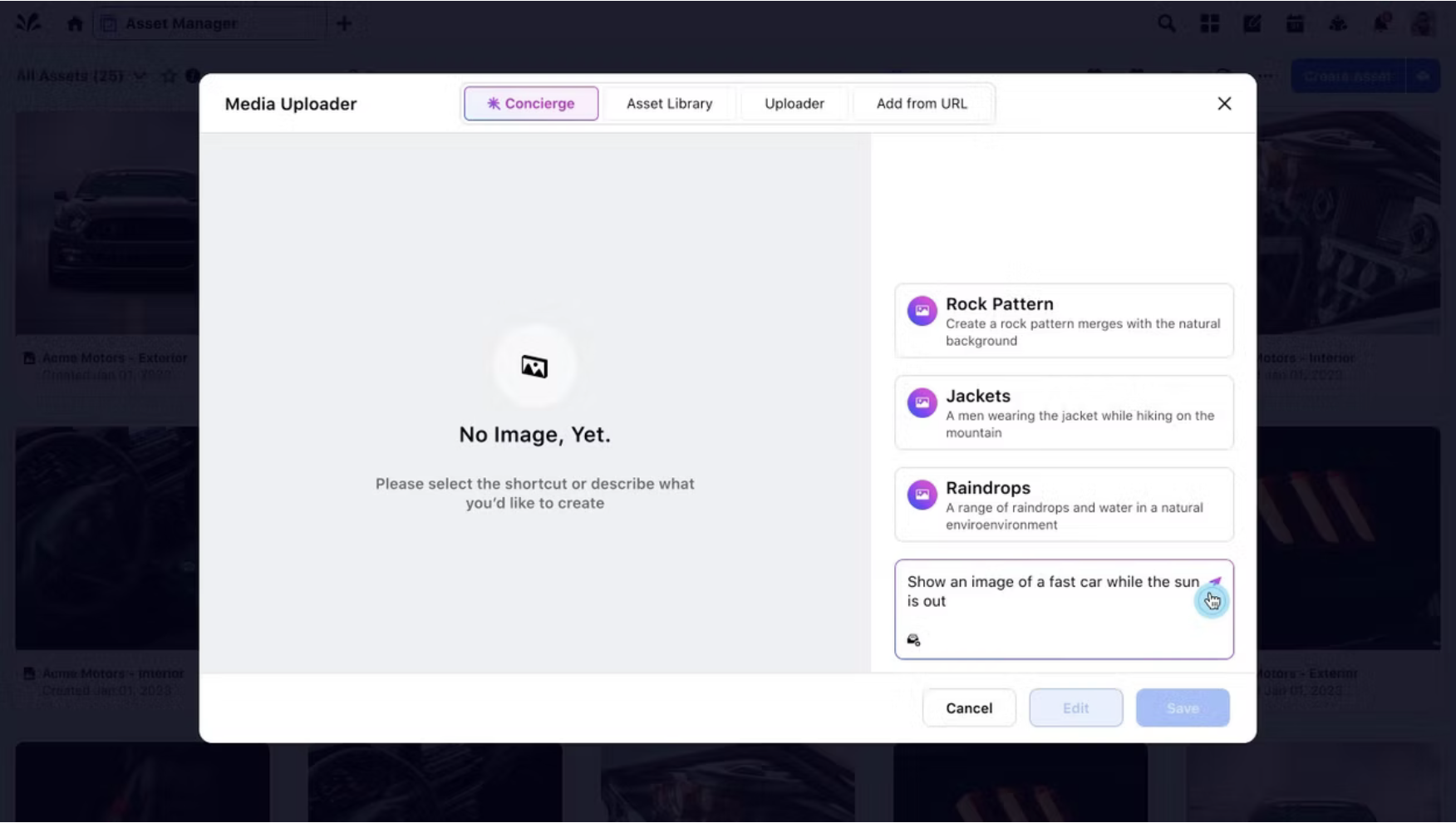1456x823 pixels.
Task: Click the more options ellipsis near Create Asset
Action: point(1265,76)
